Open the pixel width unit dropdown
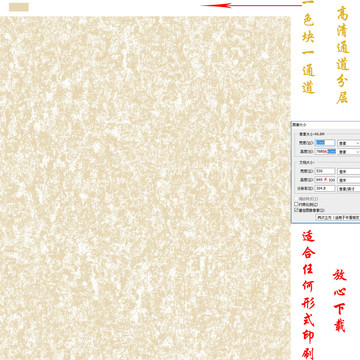This screenshot has width=360, height=360. coord(349,143)
